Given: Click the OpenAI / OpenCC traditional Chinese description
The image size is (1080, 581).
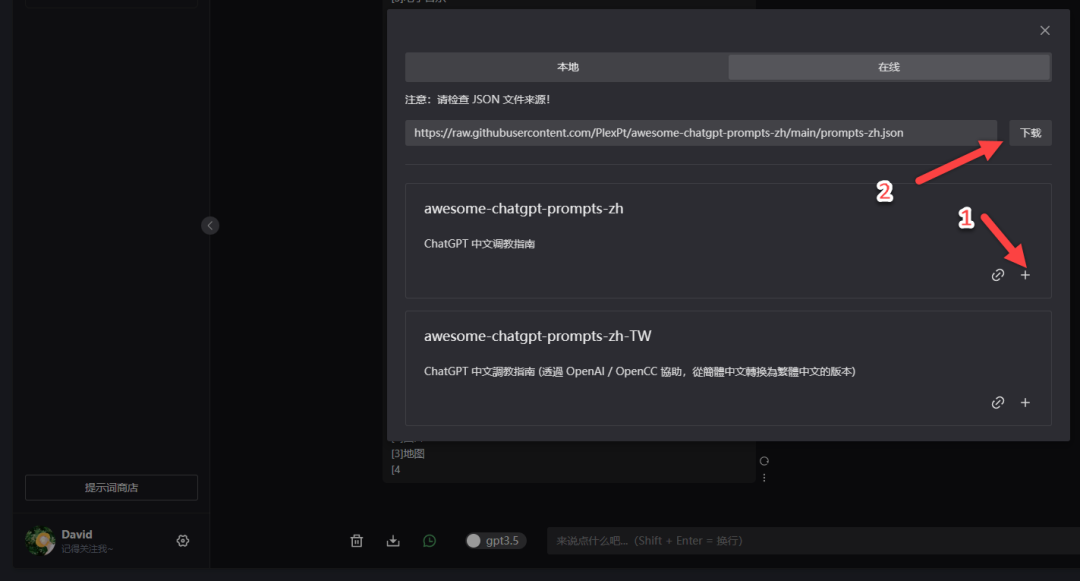Looking at the screenshot, I should point(639,371).
